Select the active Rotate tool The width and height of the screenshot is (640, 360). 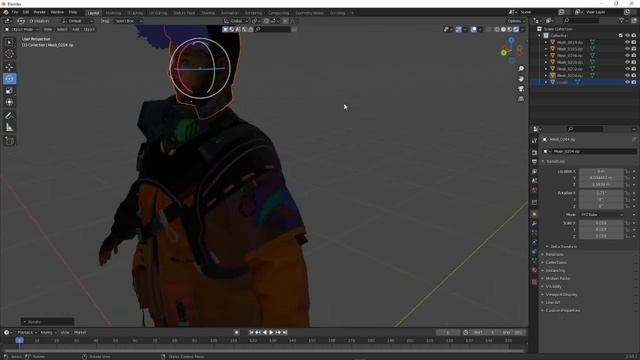pyautogui.click(x=9, y=78)
